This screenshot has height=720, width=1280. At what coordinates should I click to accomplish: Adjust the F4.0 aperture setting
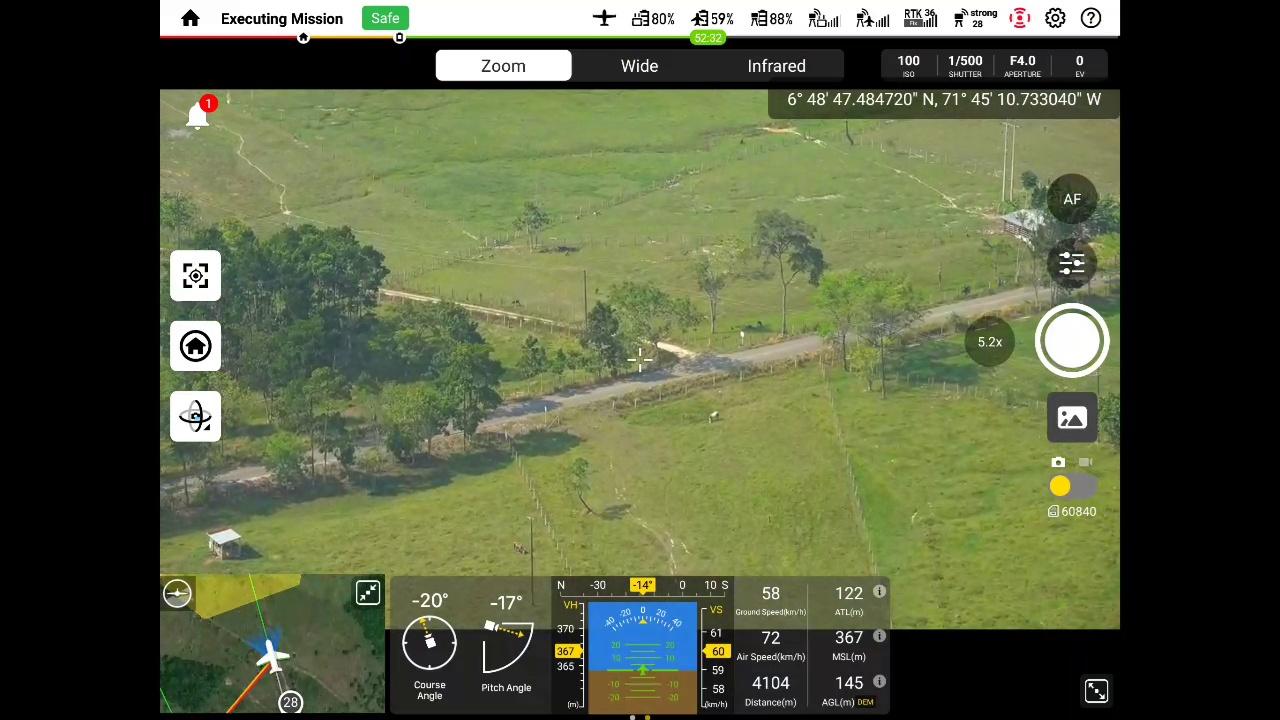coord(1022,66)
